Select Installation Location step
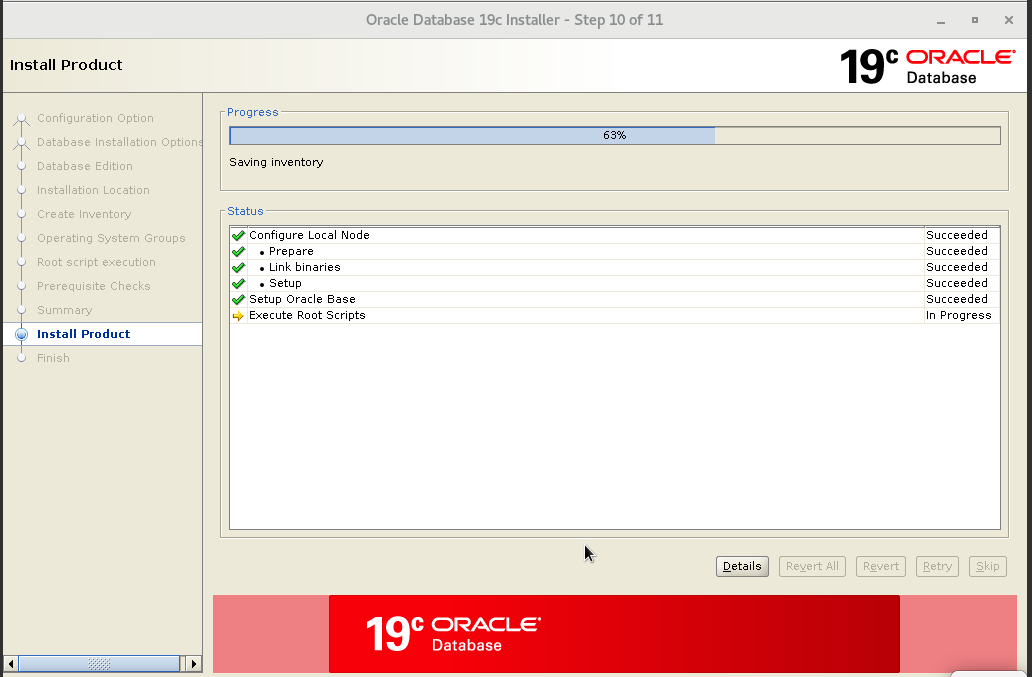This screenshot has width=1032, height=677. click(93, 190)
